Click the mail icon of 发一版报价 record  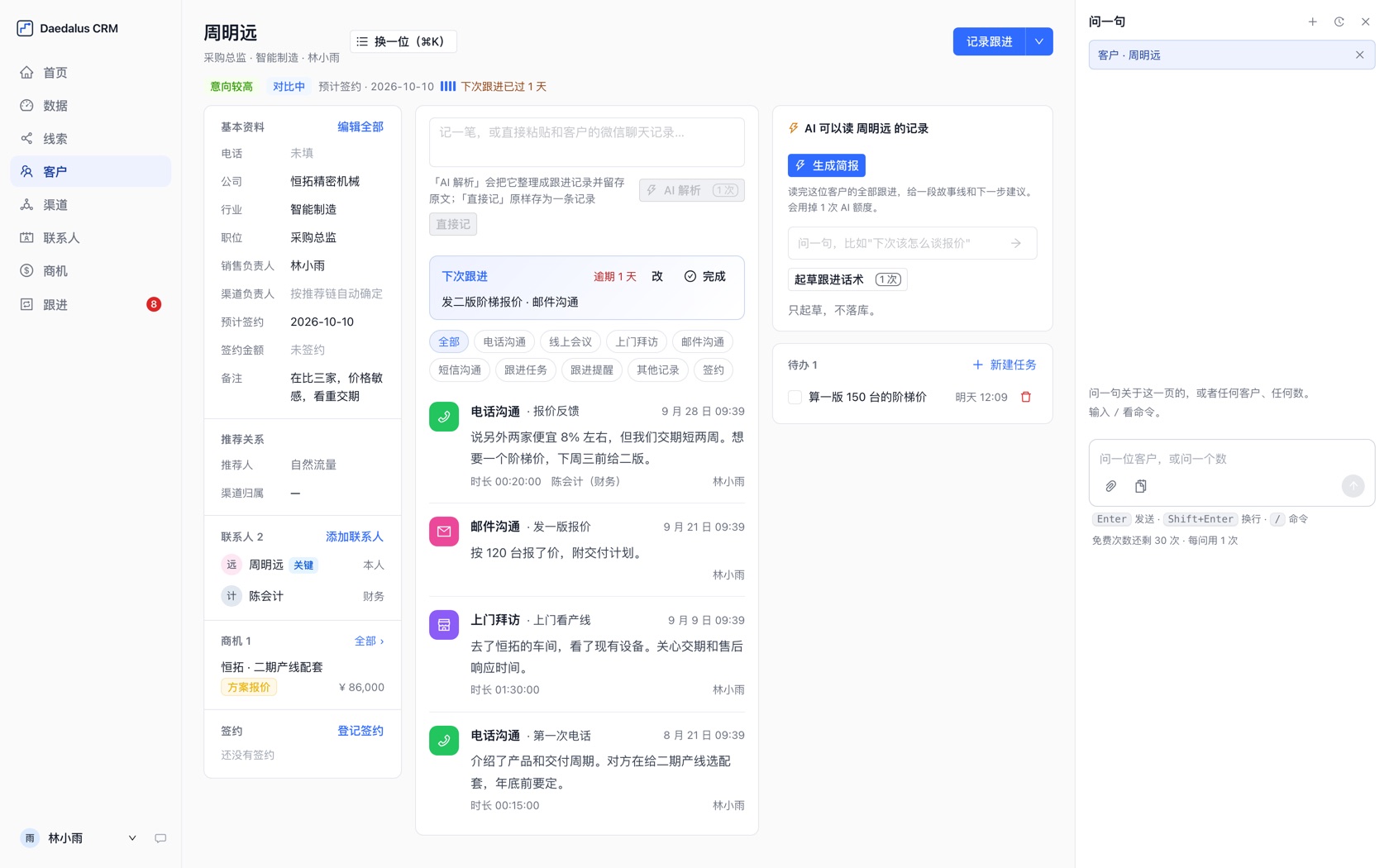444,532
